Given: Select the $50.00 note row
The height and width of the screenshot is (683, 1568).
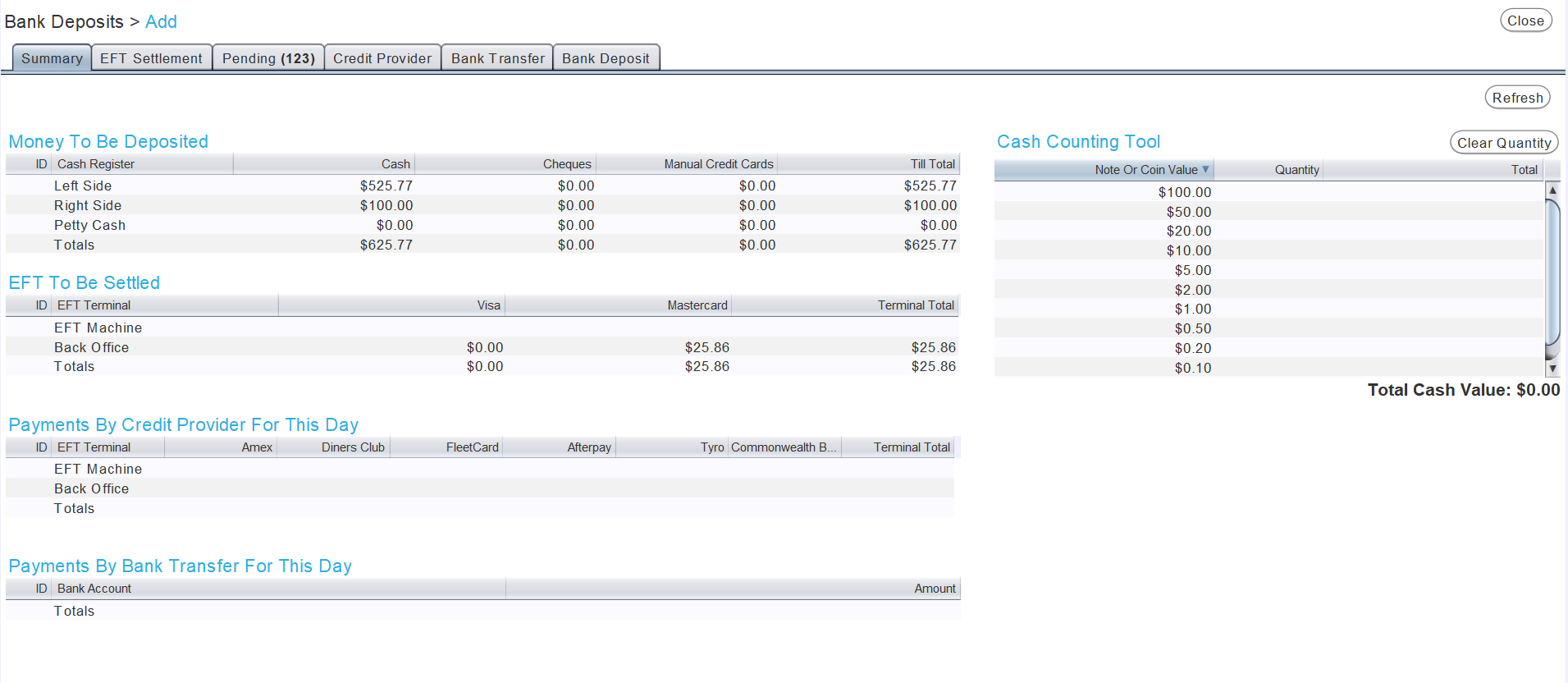Looking at the screenshot, I should (1269, 212).
